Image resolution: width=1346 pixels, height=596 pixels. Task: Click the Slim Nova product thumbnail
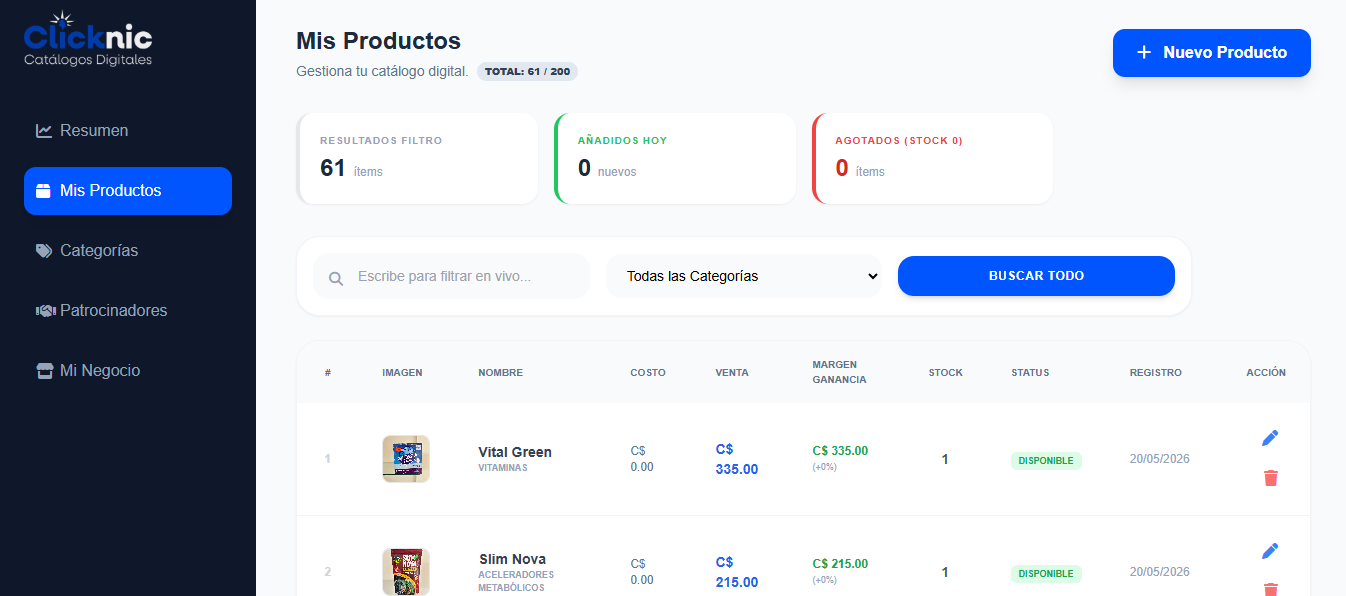[x=406, y=572]
